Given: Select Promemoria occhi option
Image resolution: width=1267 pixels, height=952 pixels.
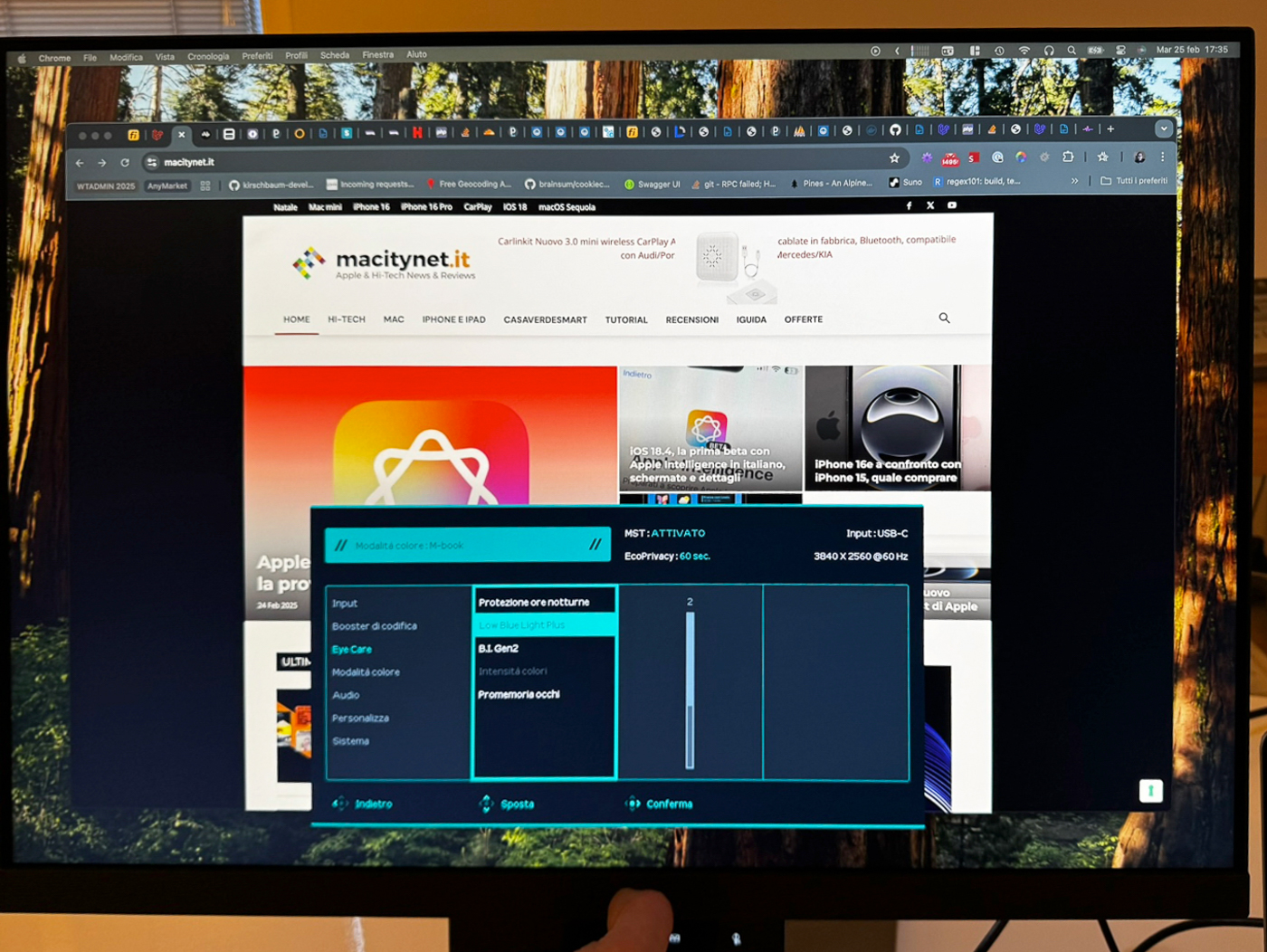Looking at the screenshot, I should (x=519, y=695).
